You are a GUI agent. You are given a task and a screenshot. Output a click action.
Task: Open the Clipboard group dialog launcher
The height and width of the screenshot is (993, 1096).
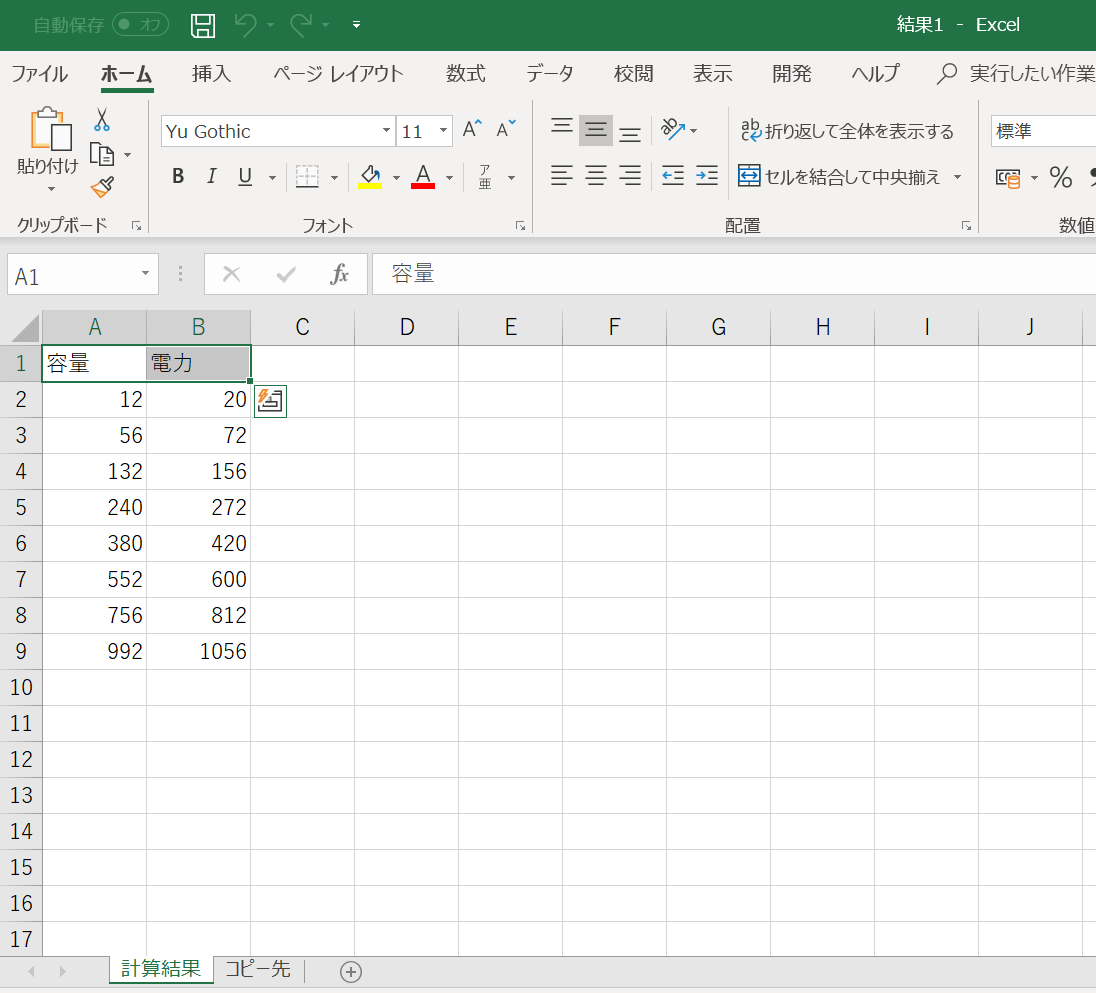(x=136, y=226)
